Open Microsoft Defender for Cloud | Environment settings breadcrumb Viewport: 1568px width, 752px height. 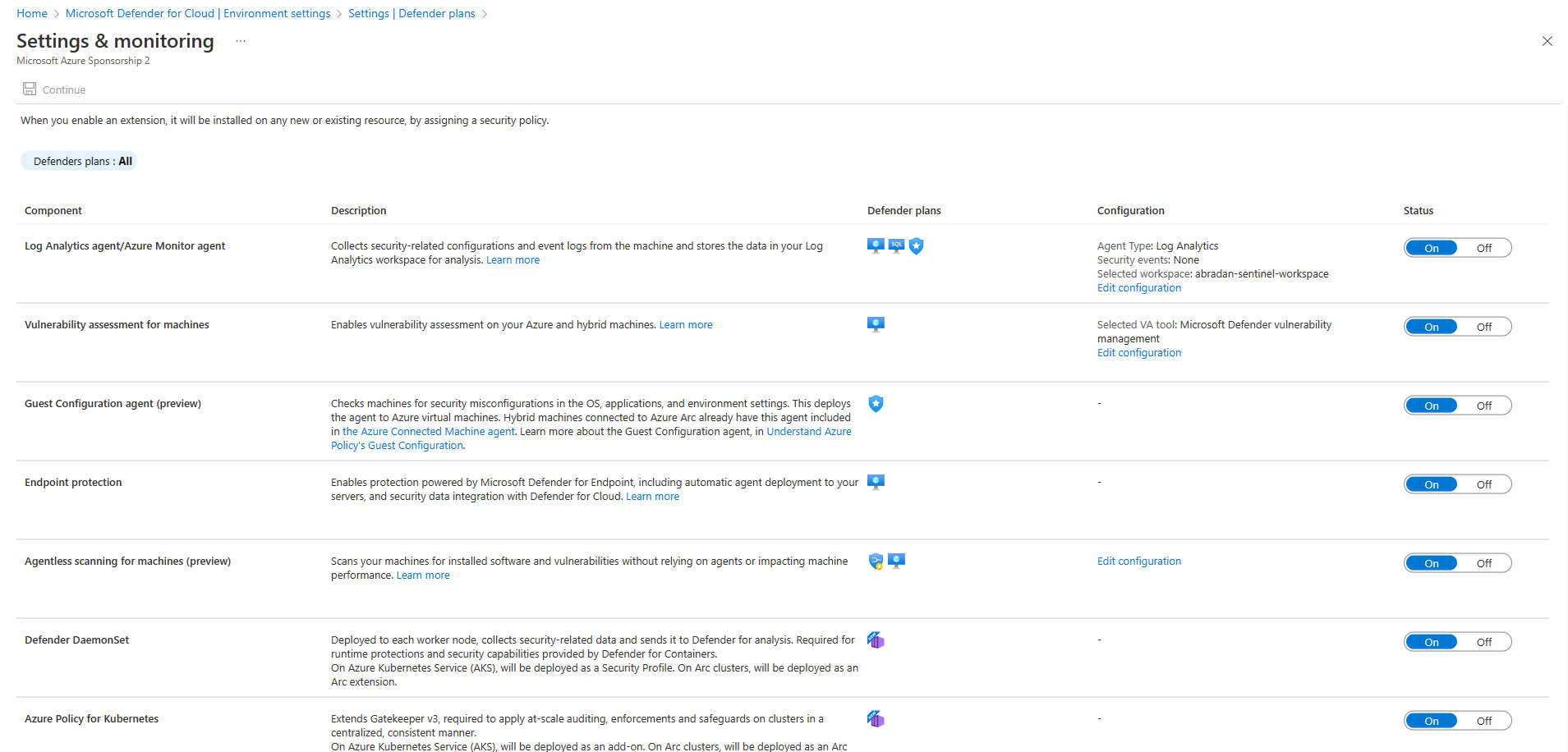click(198, 13)
